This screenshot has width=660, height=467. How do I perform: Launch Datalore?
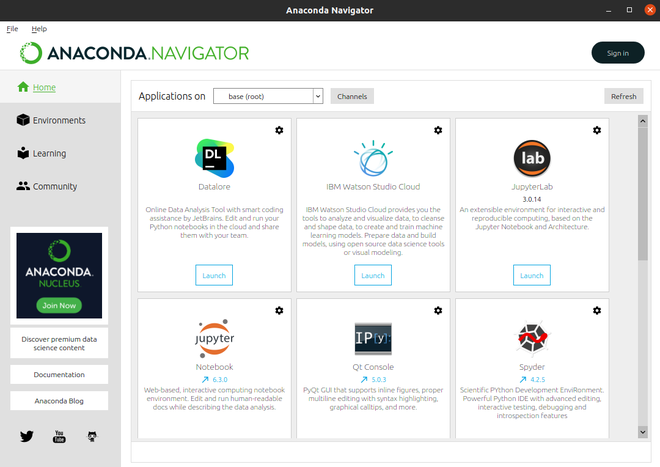tap(214, 275)
